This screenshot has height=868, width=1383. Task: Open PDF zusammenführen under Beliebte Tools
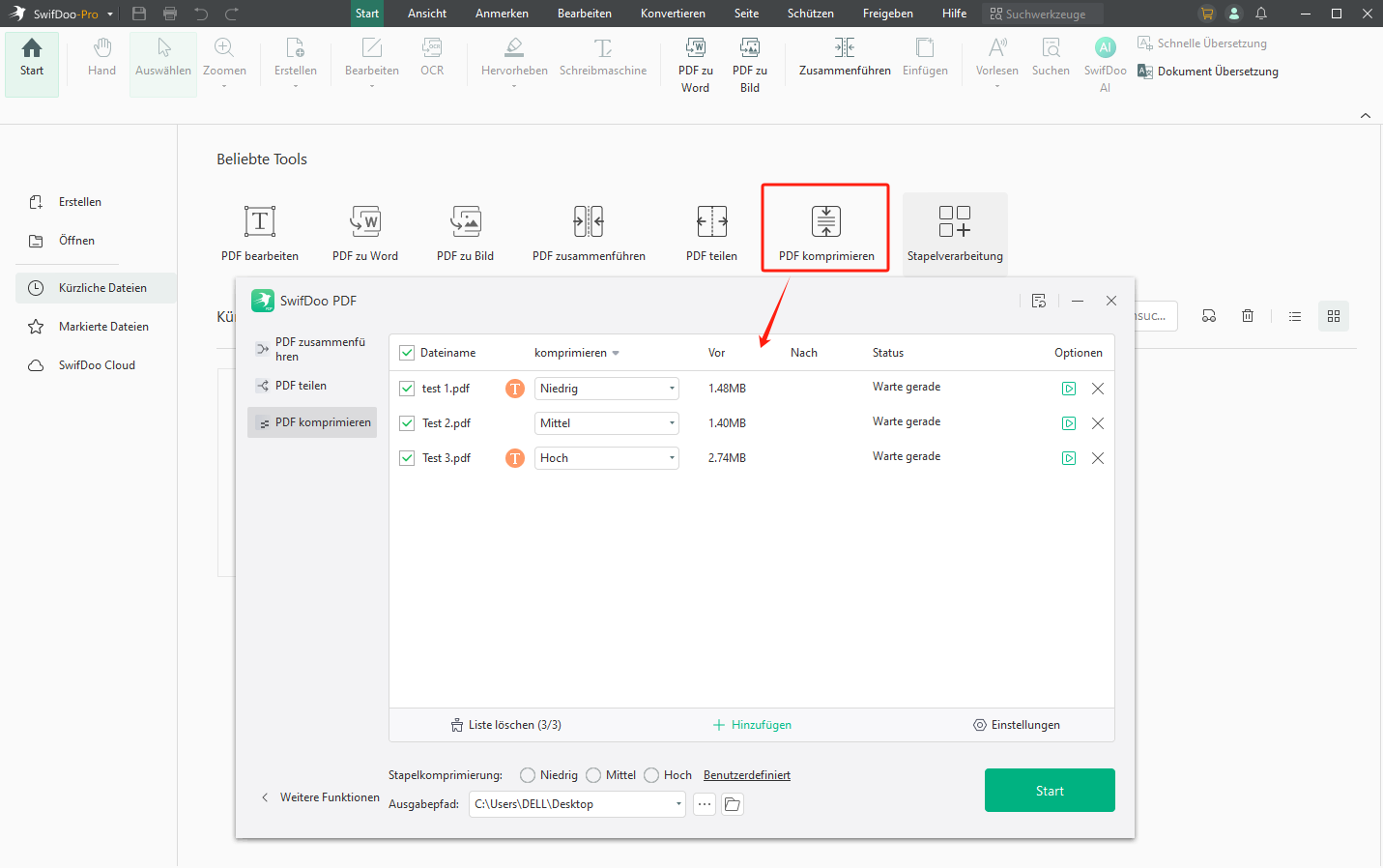589,233
